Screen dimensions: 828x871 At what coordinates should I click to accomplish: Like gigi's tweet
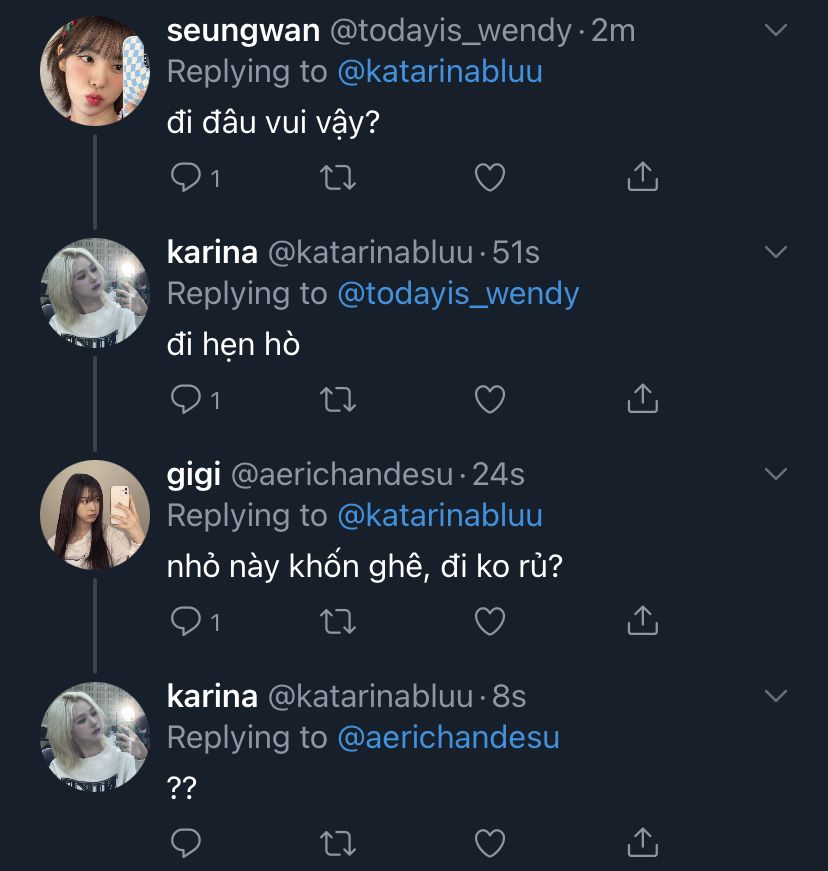[x=489, y=622]
